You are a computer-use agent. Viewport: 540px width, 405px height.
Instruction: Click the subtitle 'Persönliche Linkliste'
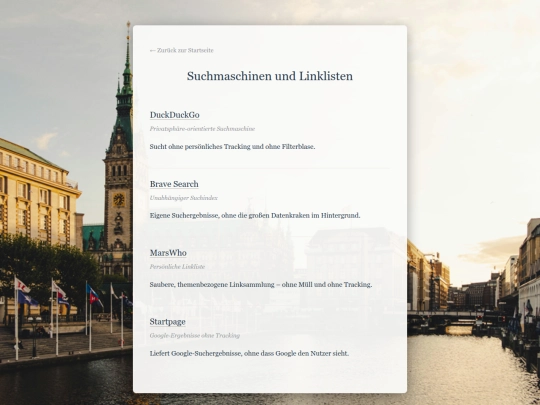[x=177, y=267]
